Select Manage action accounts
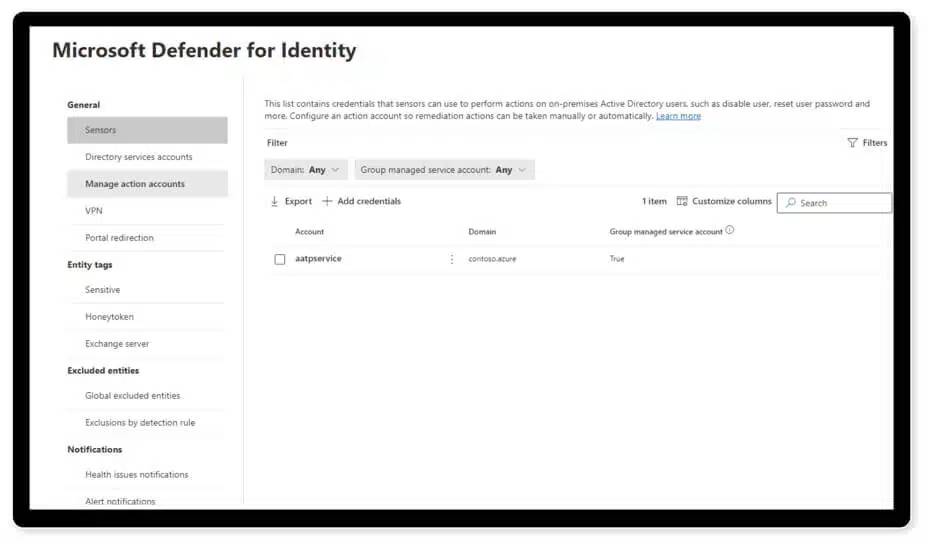Screen dimensions: 935x552 [147, 184]
